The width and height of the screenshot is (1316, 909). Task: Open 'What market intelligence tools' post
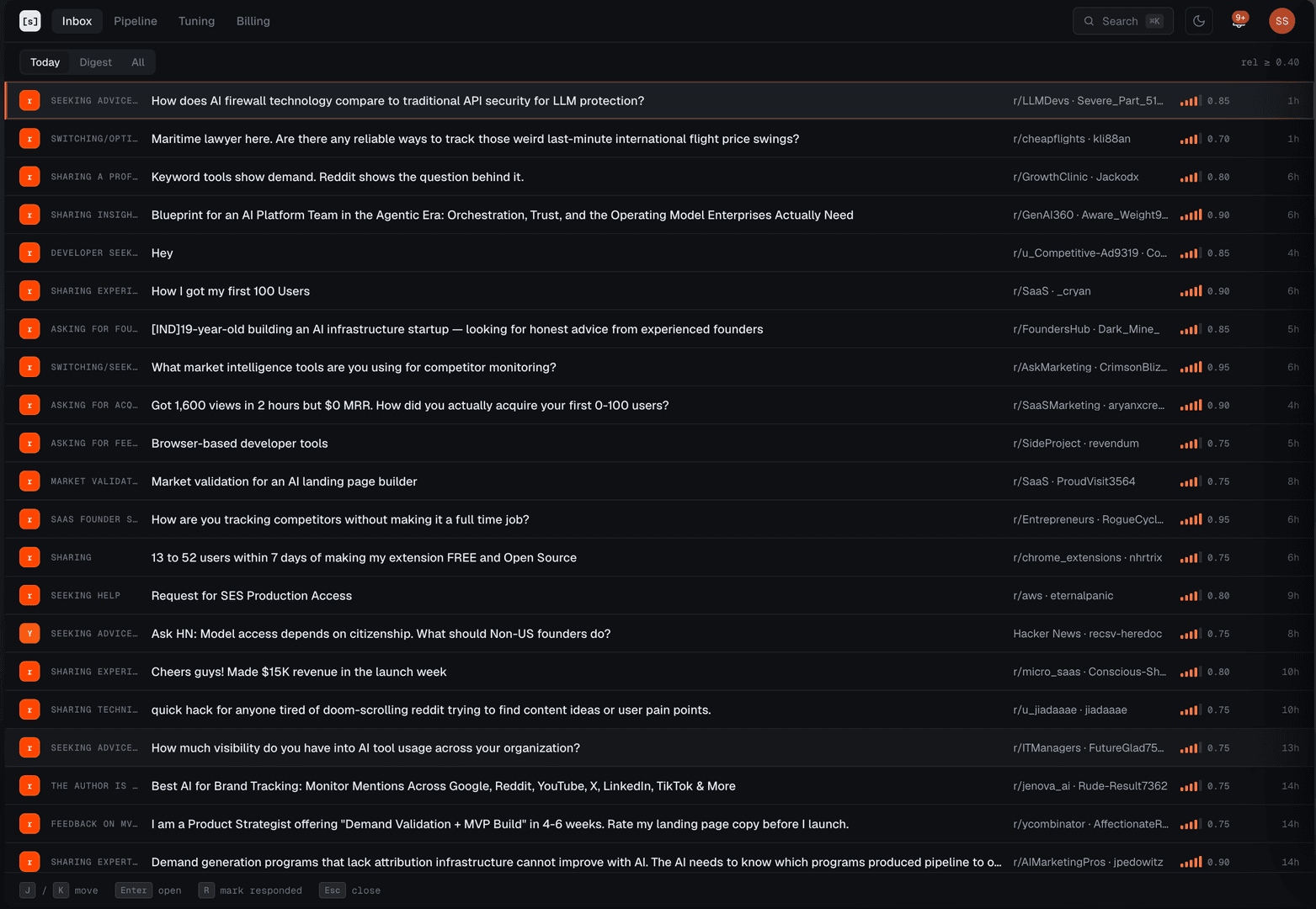pyautogui.click(x=354, y=367)
